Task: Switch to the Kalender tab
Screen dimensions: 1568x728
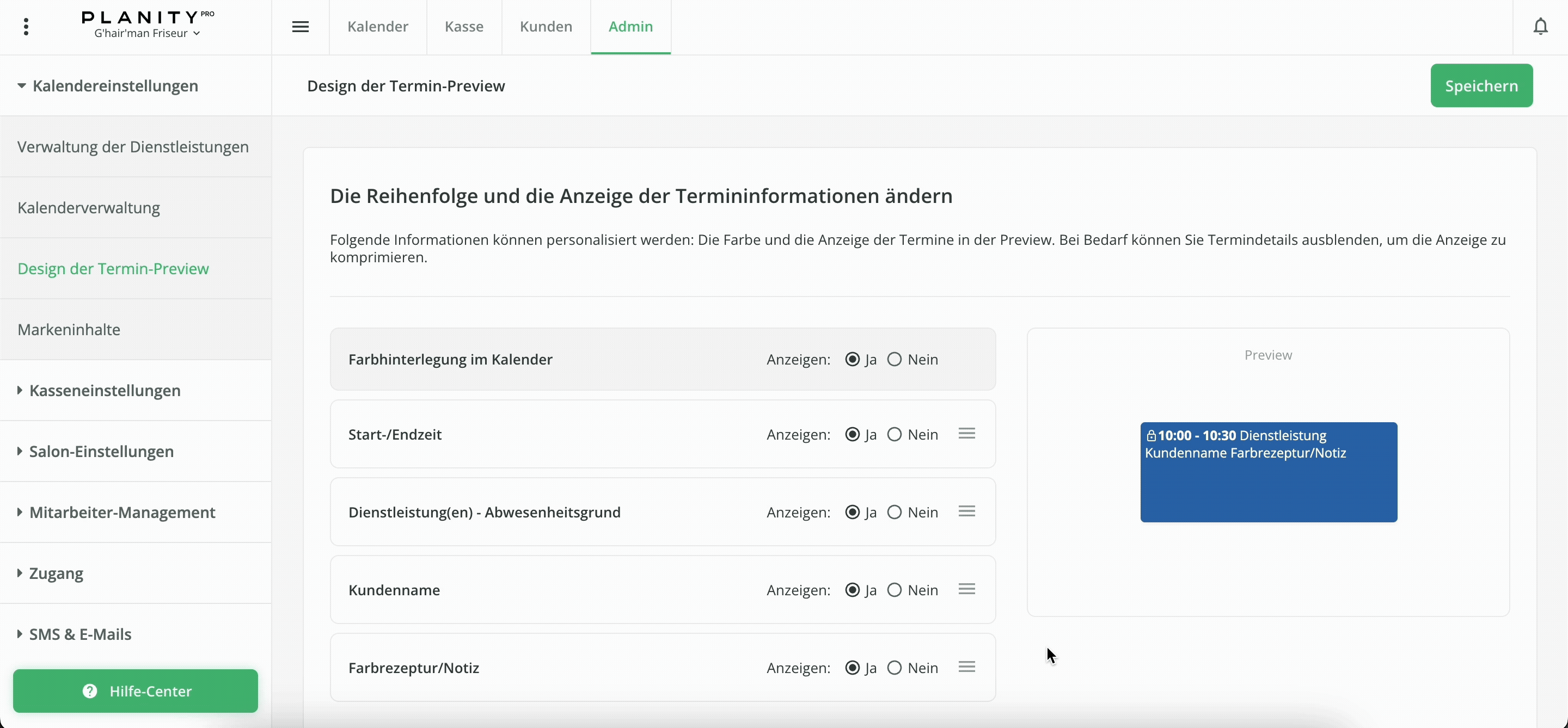Action: coord(377,27)
